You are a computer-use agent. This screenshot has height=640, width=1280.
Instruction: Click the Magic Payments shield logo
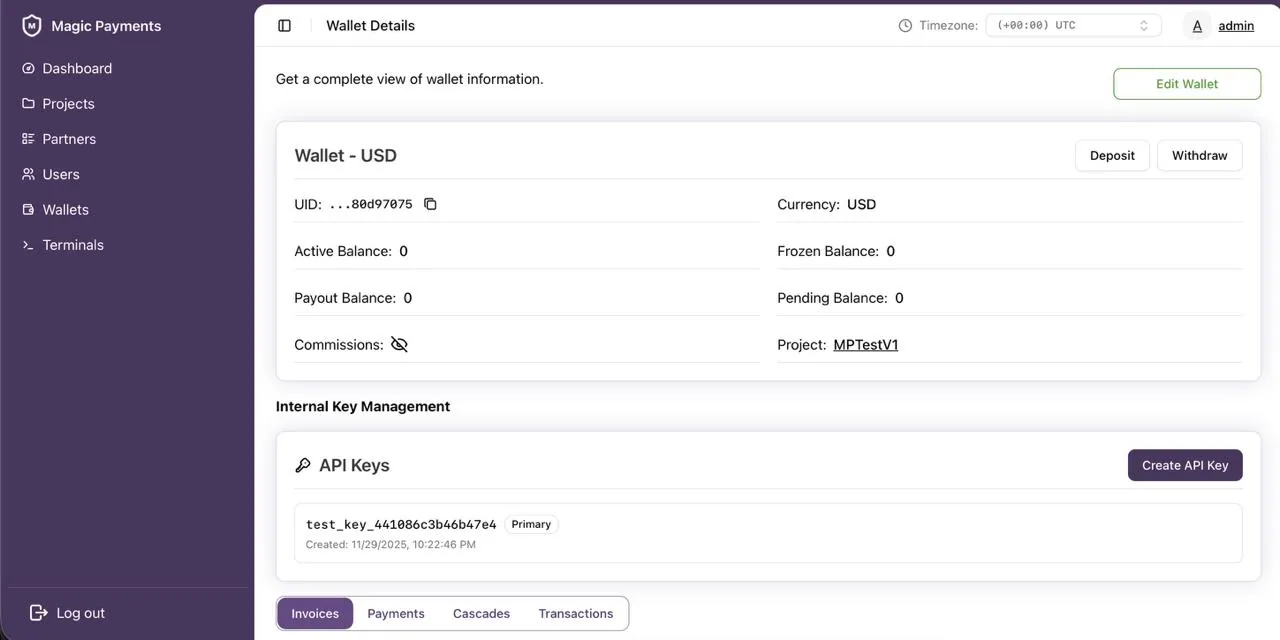pyautogui.click(x=32, y=26)
